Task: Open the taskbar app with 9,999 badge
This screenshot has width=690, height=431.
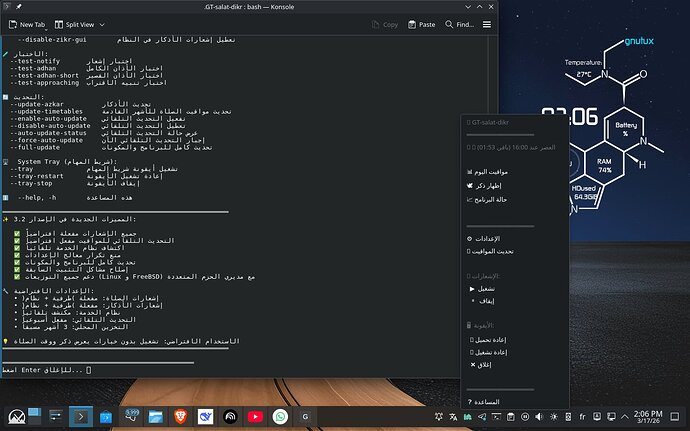Action: 131,416
